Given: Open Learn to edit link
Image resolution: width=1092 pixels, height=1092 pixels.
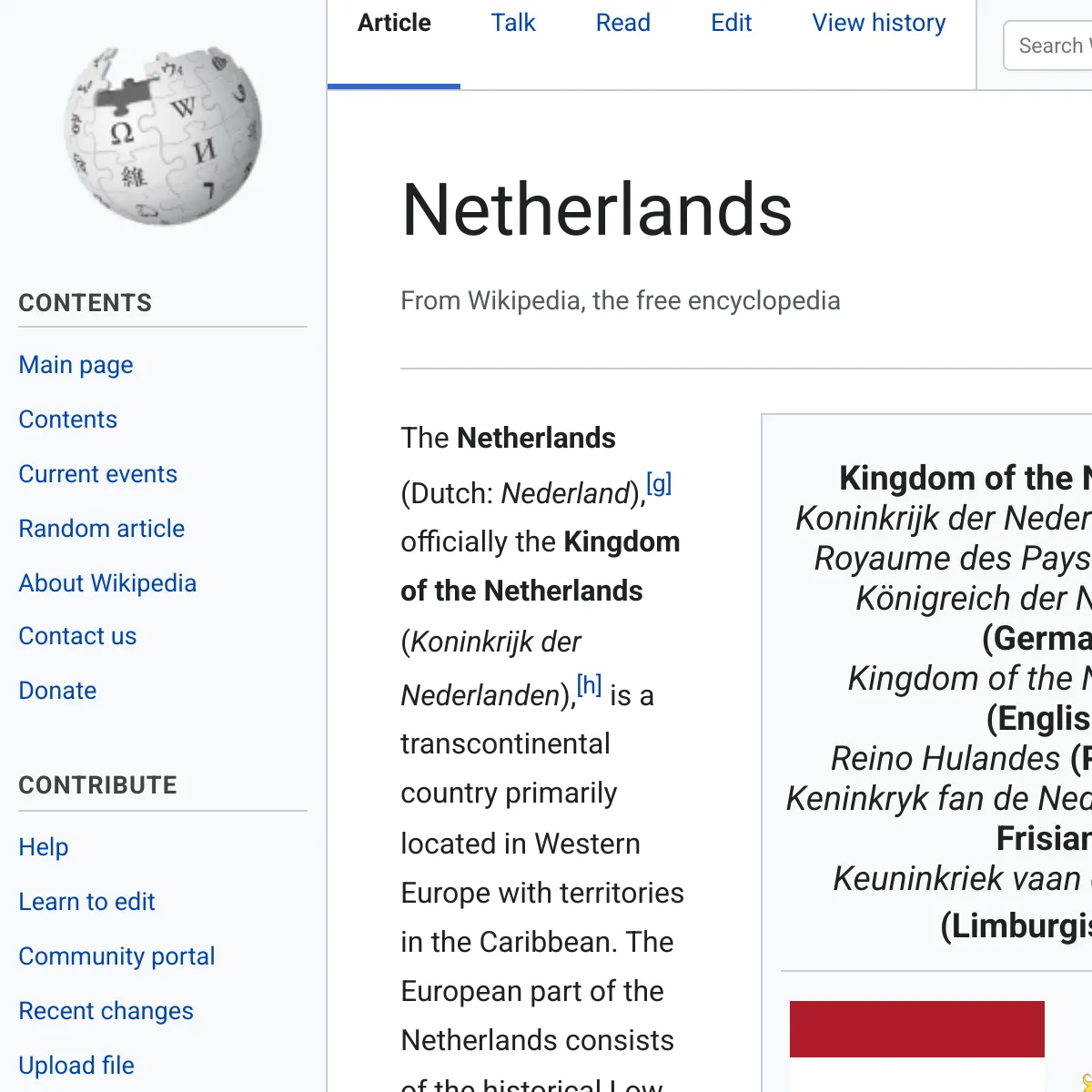Looking at the screenshot, I should pyautogui.click(x=87, y=902).
